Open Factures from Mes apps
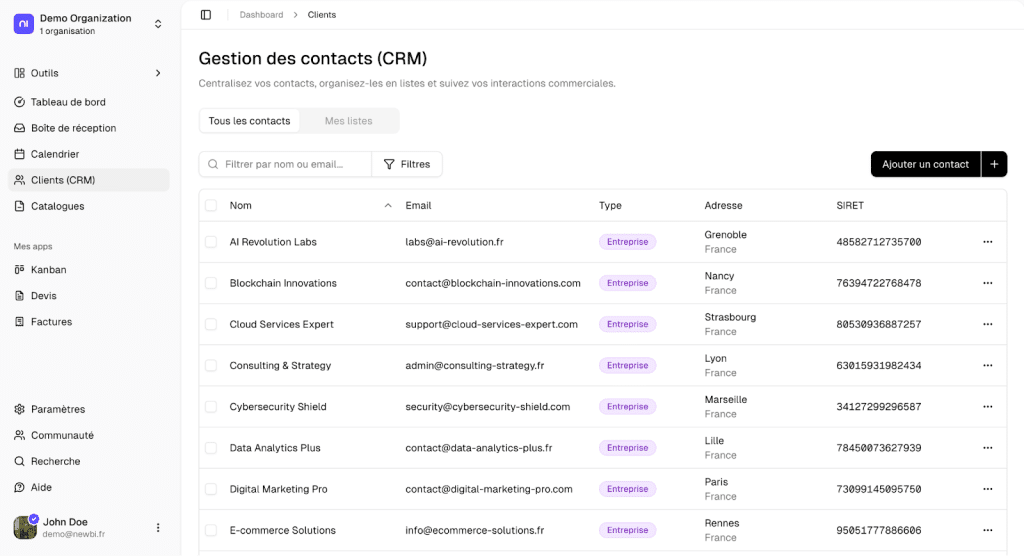1024x556 pixels. click(51, 322)
